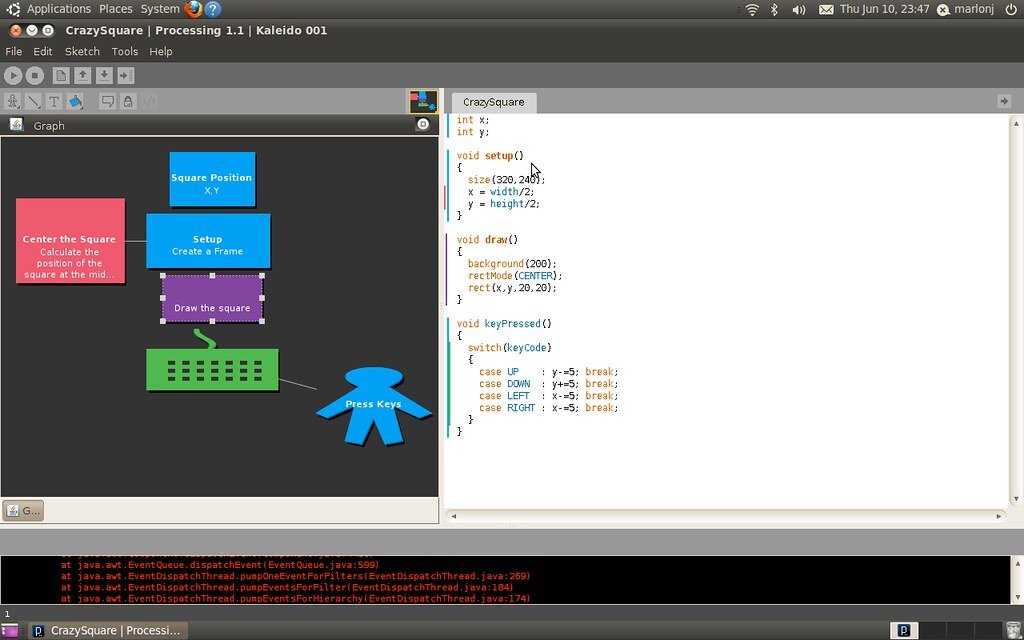Image resolution: width=1024 pixels, height=640 pixels.
Task: Maximize the Graph panel
Action: click(x=423, y=125)
